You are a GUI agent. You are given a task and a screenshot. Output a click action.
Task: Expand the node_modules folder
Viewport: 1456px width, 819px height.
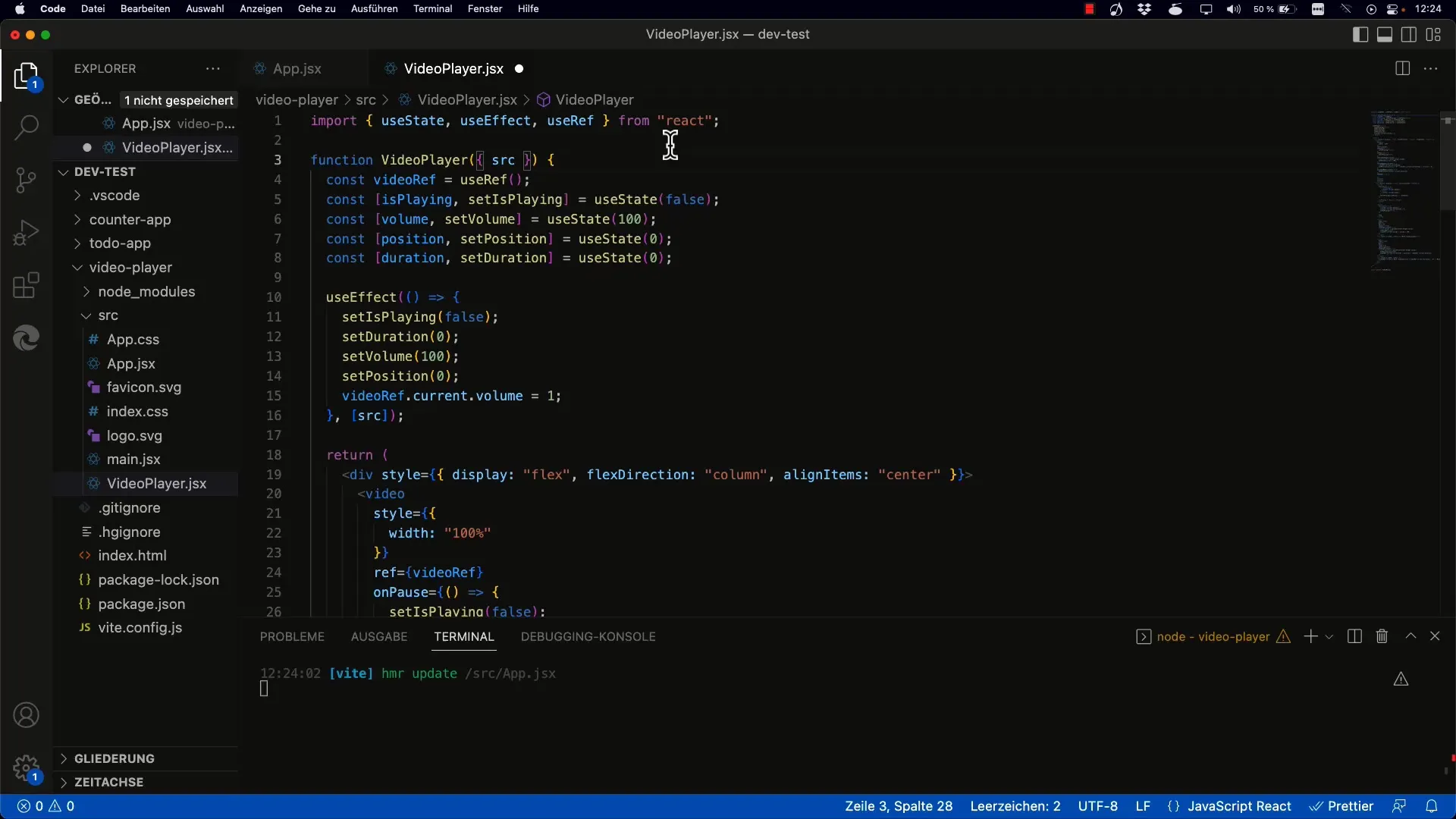coord(146,292)
